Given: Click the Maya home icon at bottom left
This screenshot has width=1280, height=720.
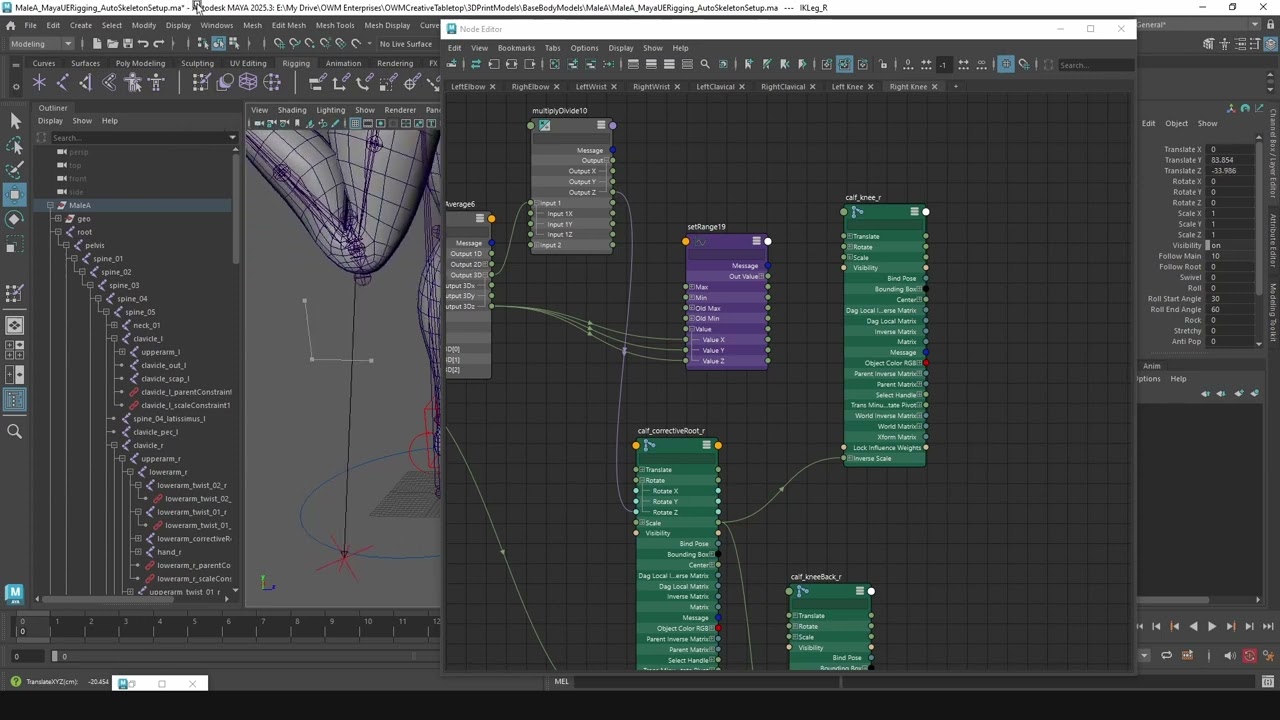Looking at the screenshot, I should pyautogui.click(x=14, y=593).
